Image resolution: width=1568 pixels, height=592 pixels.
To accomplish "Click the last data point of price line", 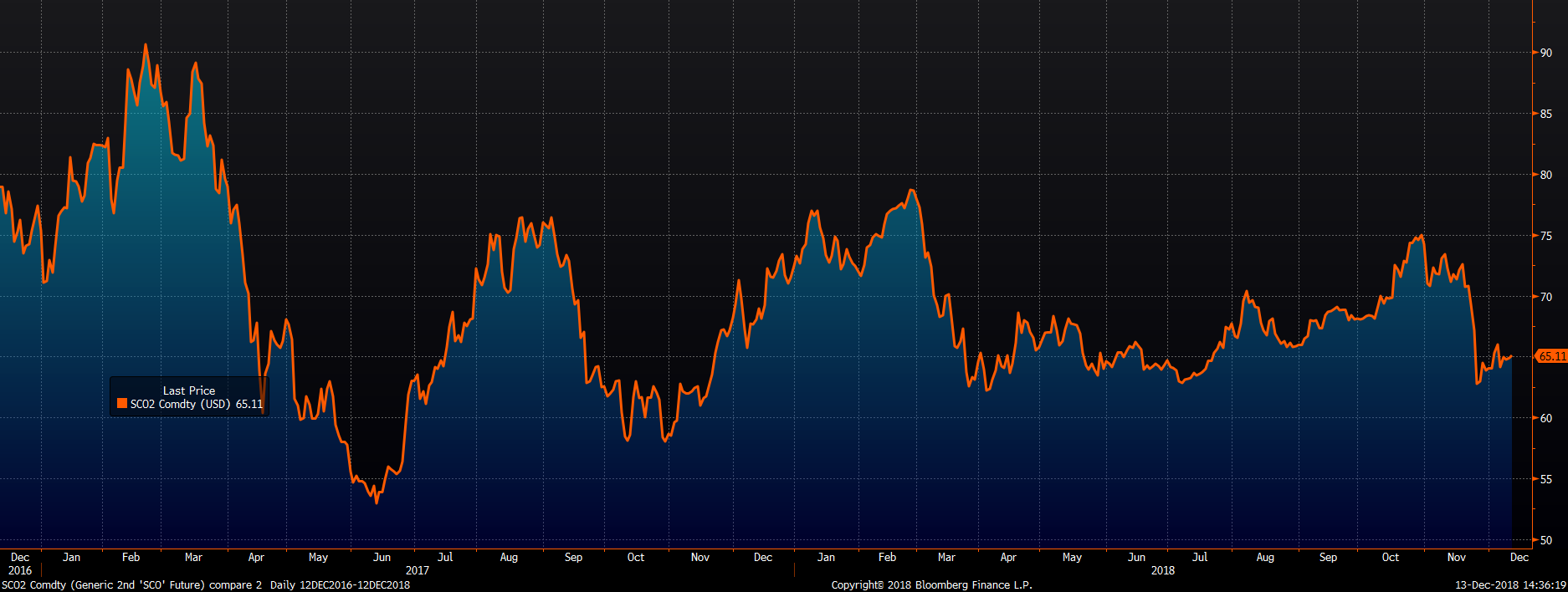I will 1511,356.
